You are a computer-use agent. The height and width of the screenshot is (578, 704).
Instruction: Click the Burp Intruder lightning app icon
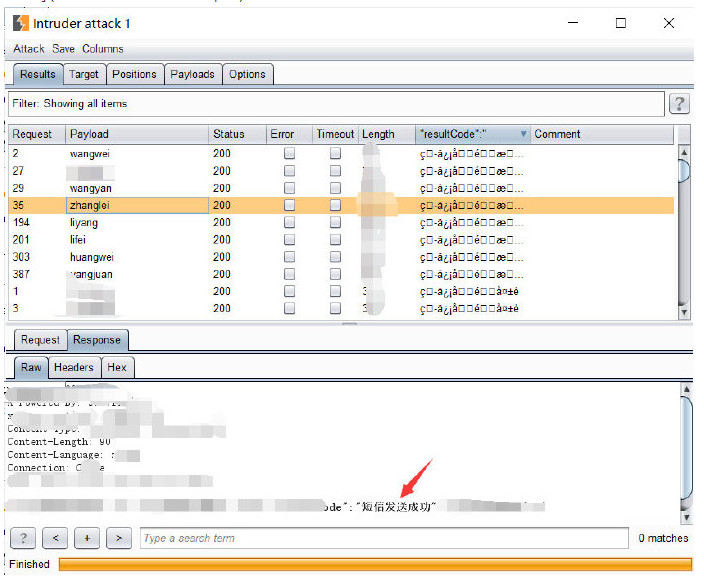click(x=20, y=23)
